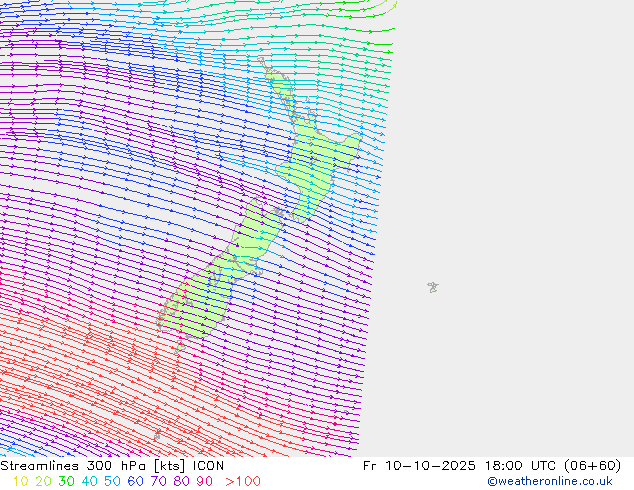Viewport: 634px width, 490px height.
Task: Click legend value 30 in green
Action: click(x=66, y=481)
